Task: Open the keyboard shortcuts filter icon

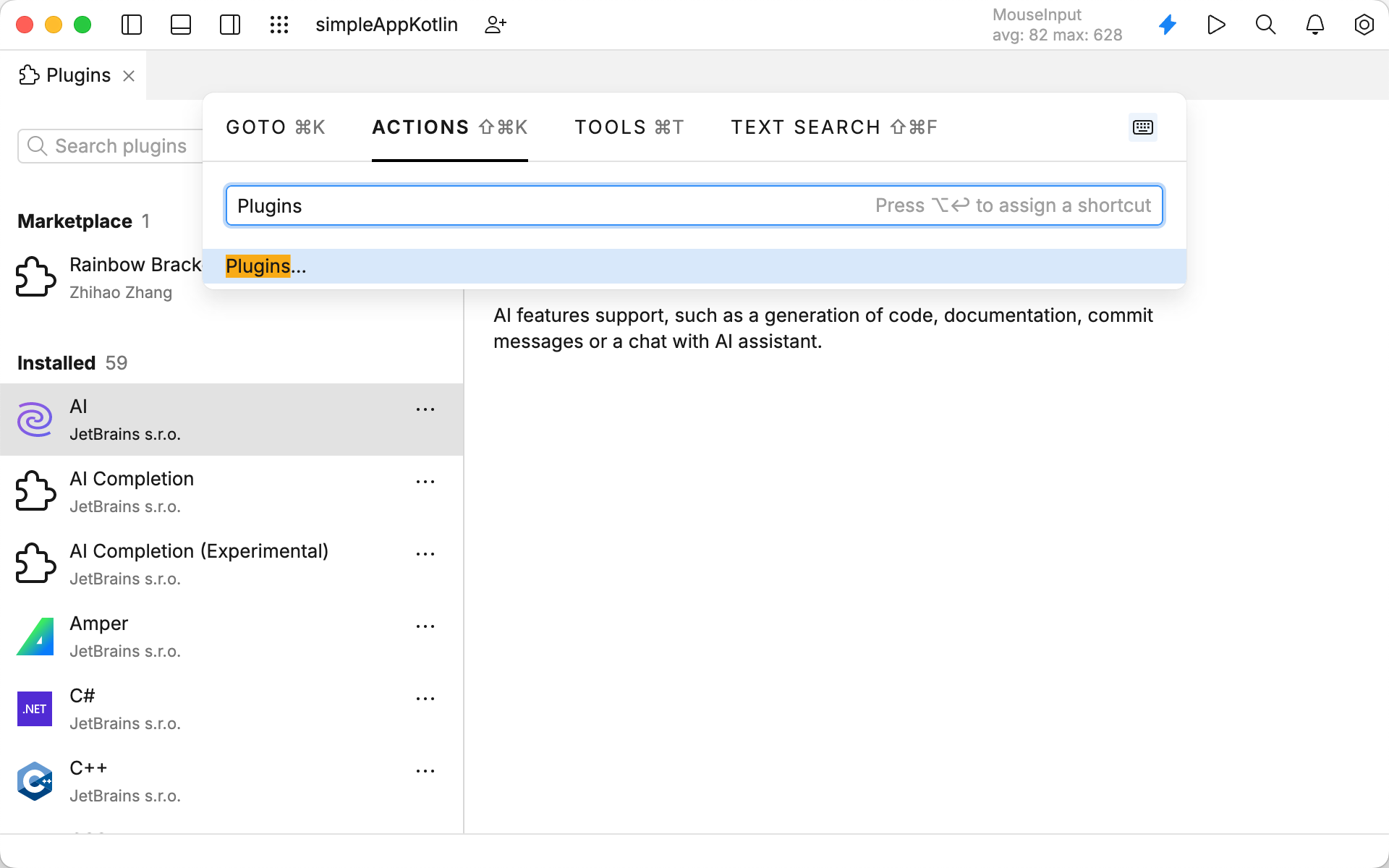Action: point(1142,127)
